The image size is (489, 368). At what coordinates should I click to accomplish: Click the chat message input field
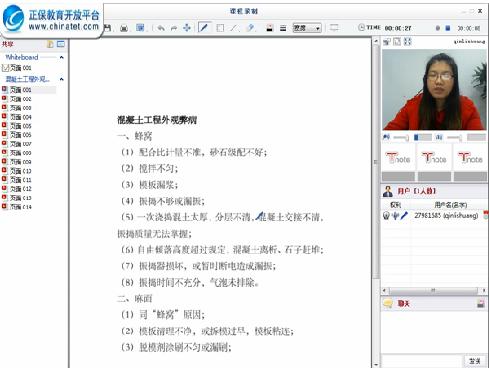pos(422,361)
